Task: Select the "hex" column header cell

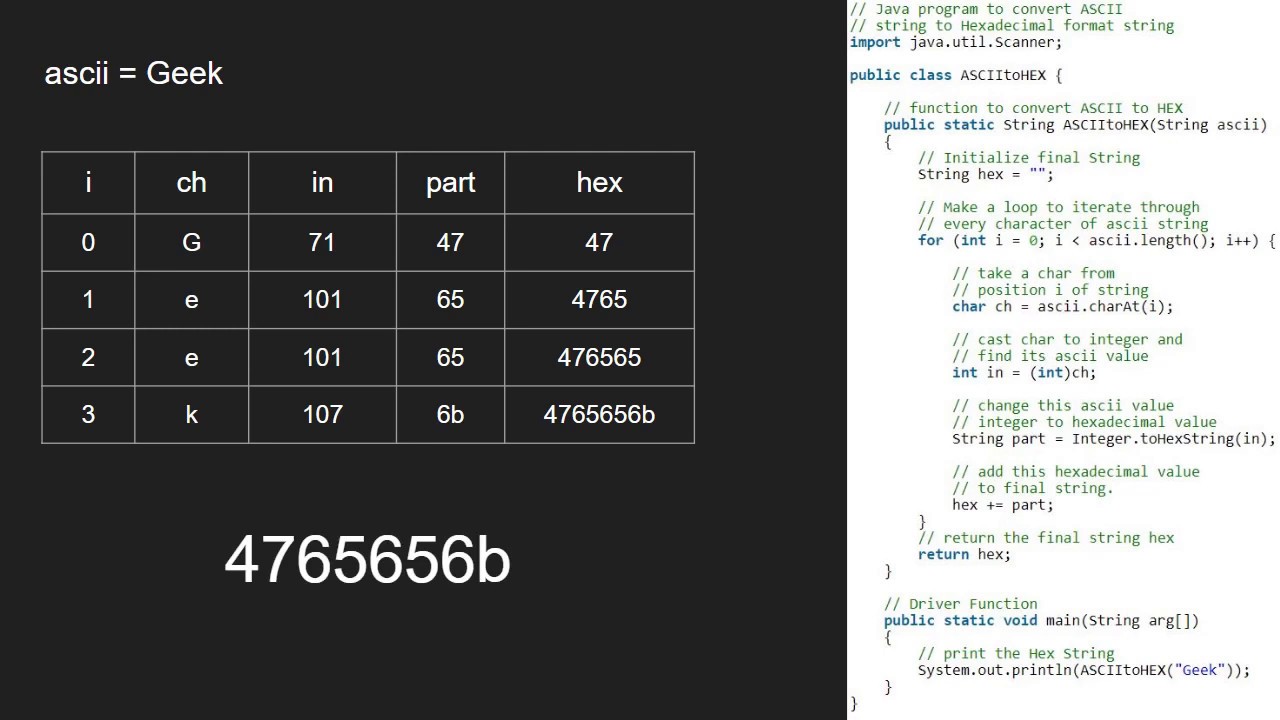Action: coord(599,183)
